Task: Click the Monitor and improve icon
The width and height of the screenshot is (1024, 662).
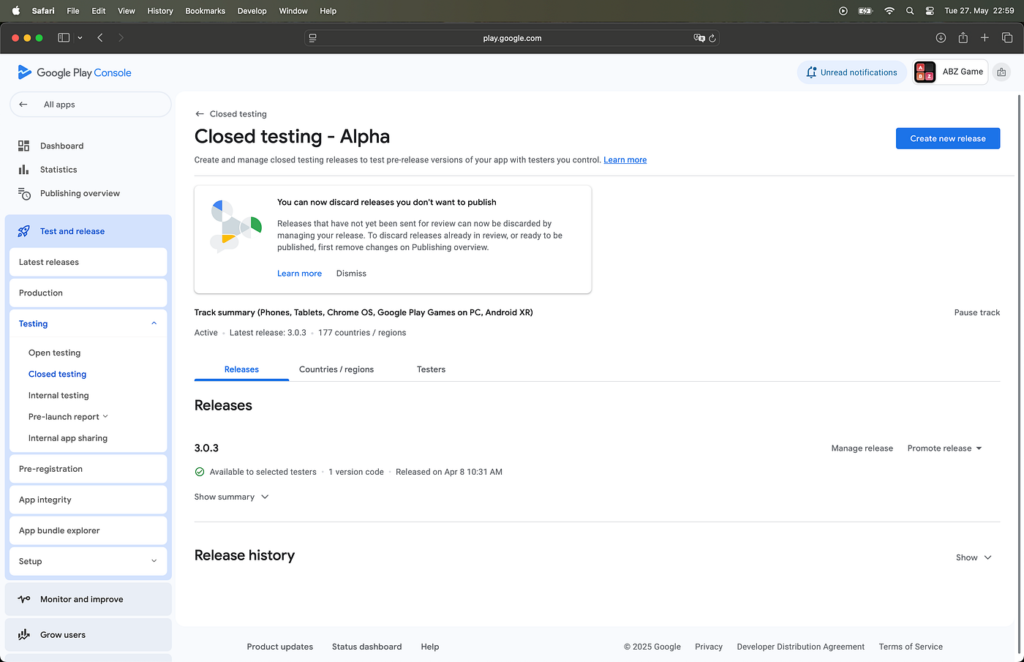Action: (24, 600)
